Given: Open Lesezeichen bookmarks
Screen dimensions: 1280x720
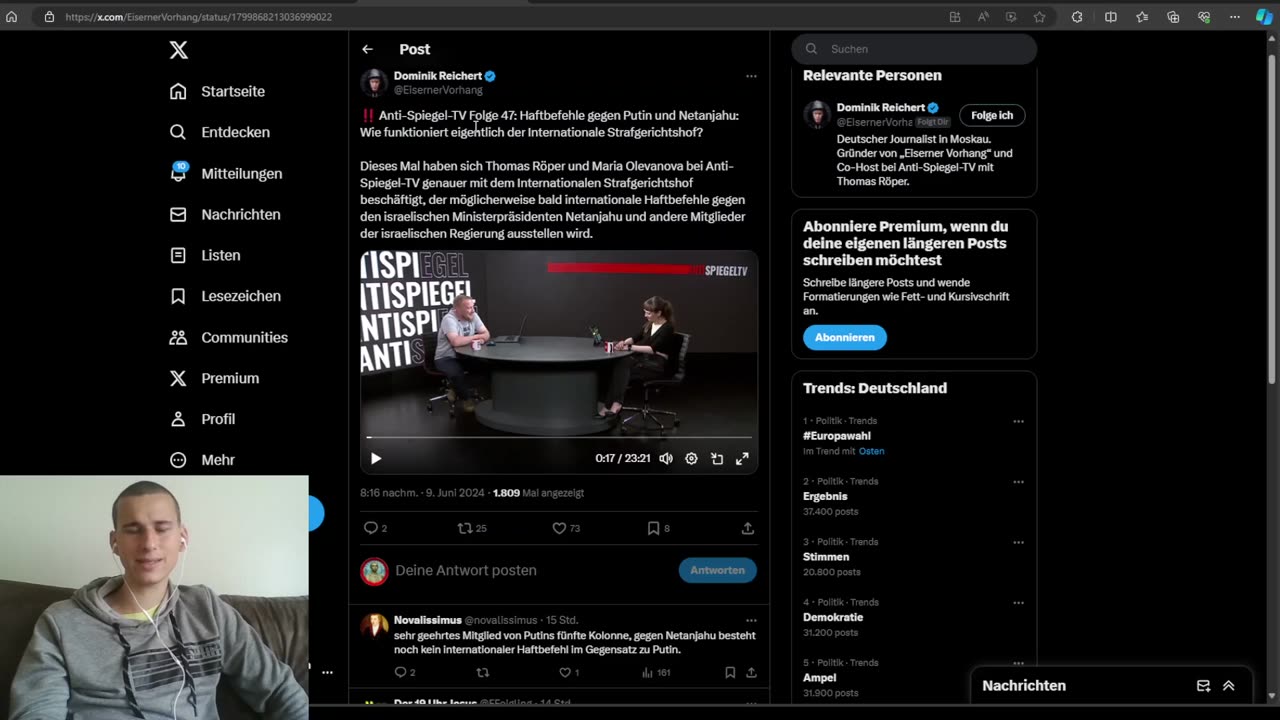Looking at the screenshot, I should 225,296.
